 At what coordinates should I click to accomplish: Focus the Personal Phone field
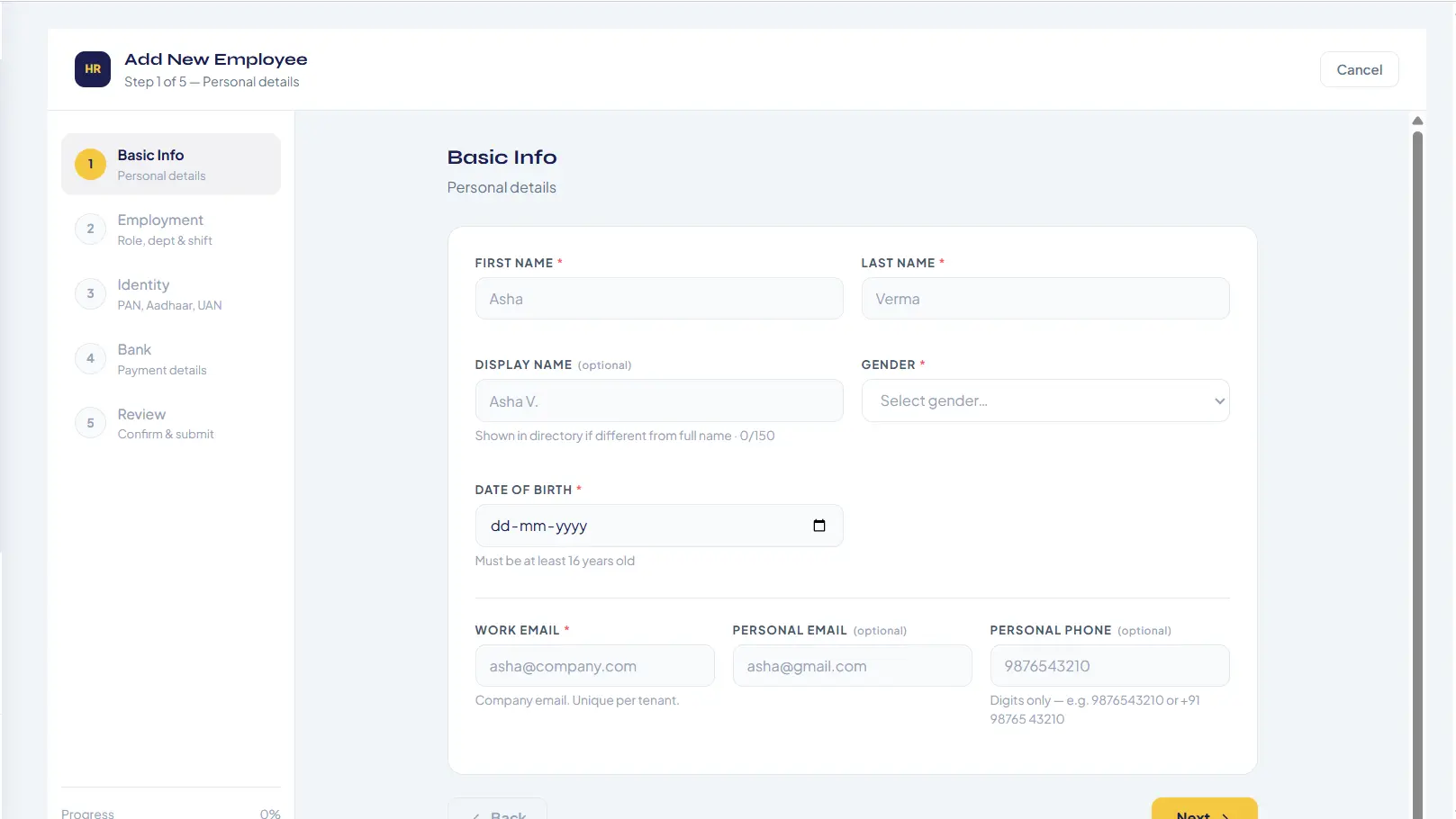[x=1110, y=666]
